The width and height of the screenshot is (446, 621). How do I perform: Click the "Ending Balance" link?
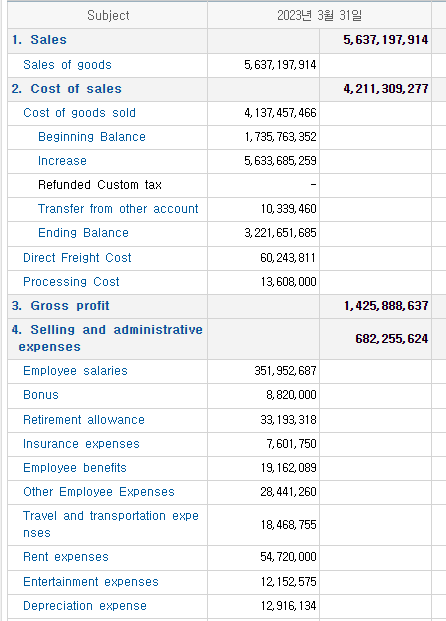pos(83,232)
